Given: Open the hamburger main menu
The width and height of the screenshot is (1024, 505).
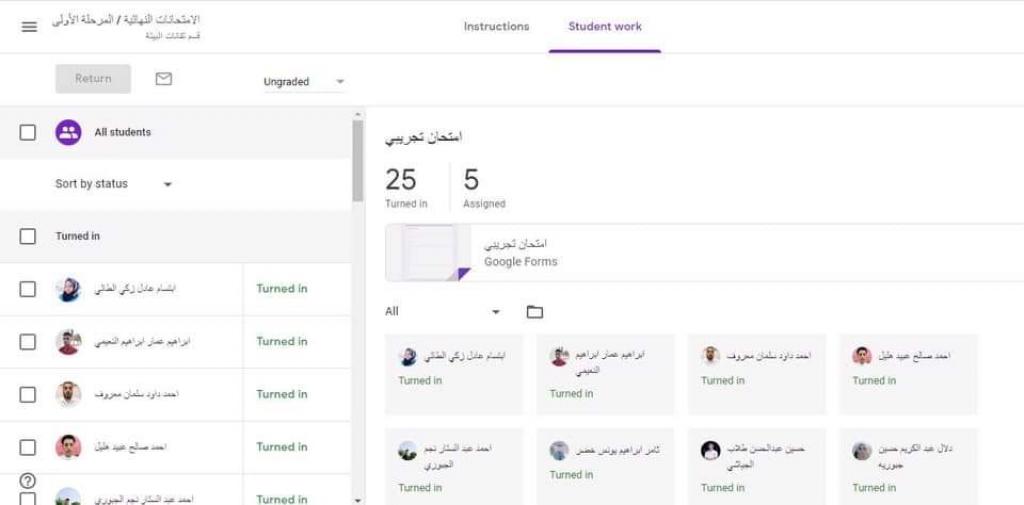Looking at the screenshot, I should tap(29, 27).
